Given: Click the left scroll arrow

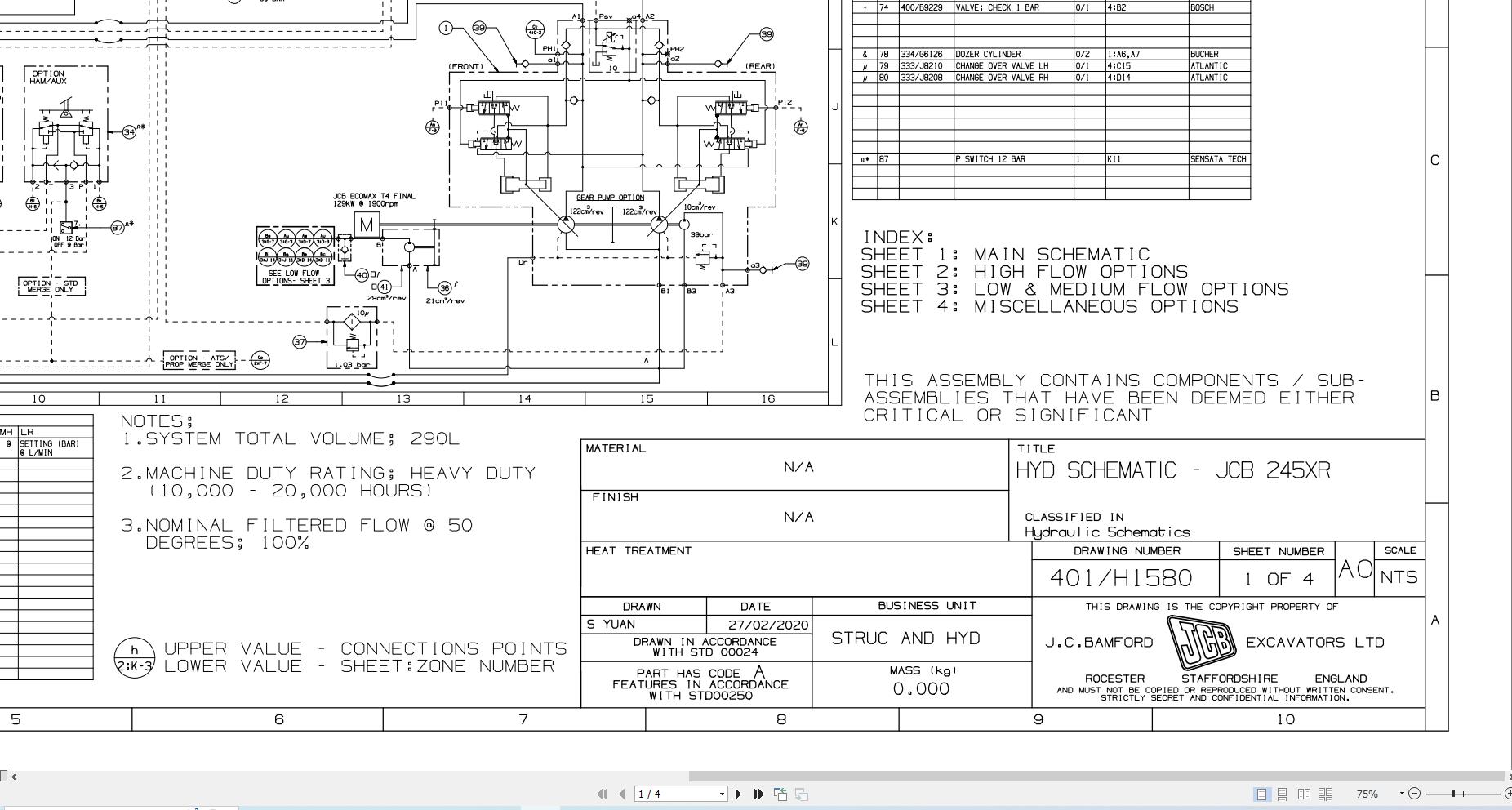Looking at the screenshot, I should 14,776.
